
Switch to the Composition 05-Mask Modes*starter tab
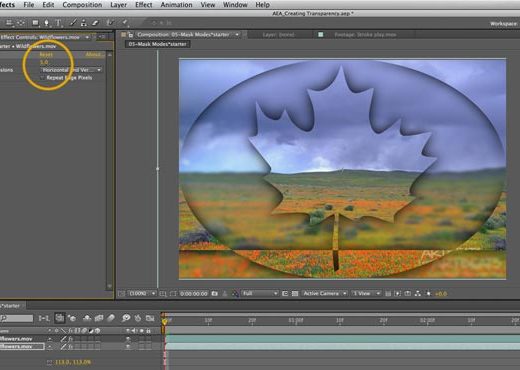coord(183,34)
